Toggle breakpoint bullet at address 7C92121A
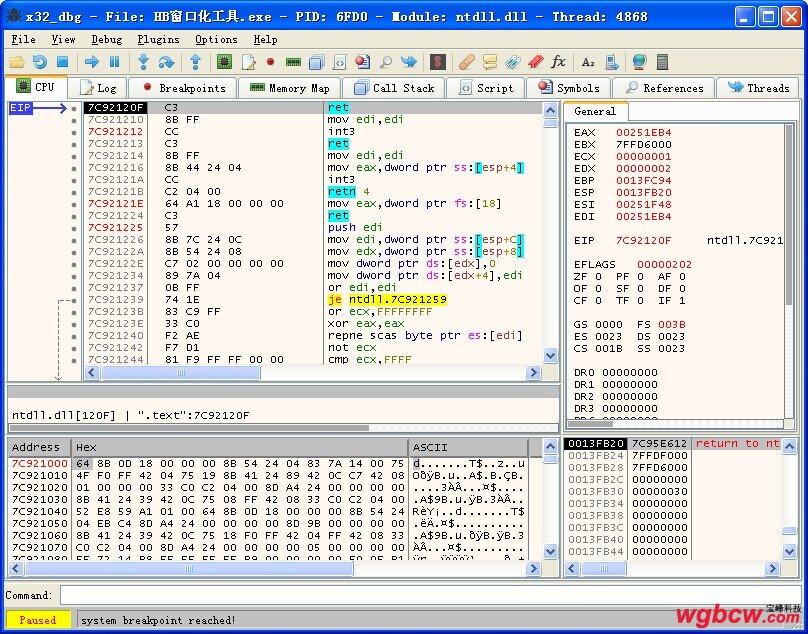808x634 pixels. [x=74, y=180]
